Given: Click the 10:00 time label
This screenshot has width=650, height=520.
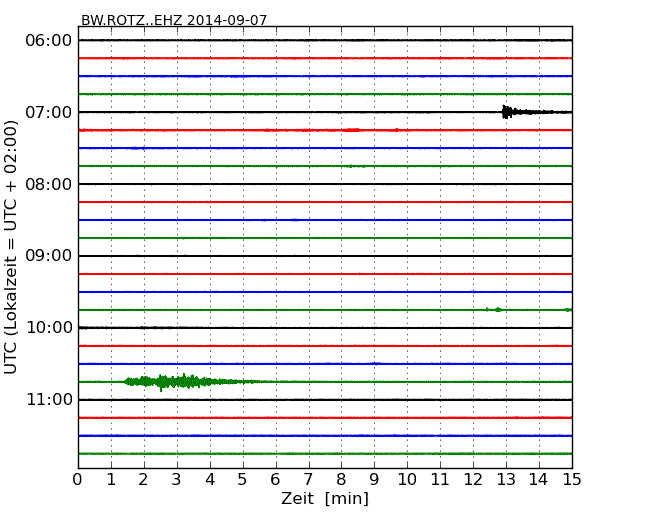Looking at the screenshot, I should (x=49, y=328).
